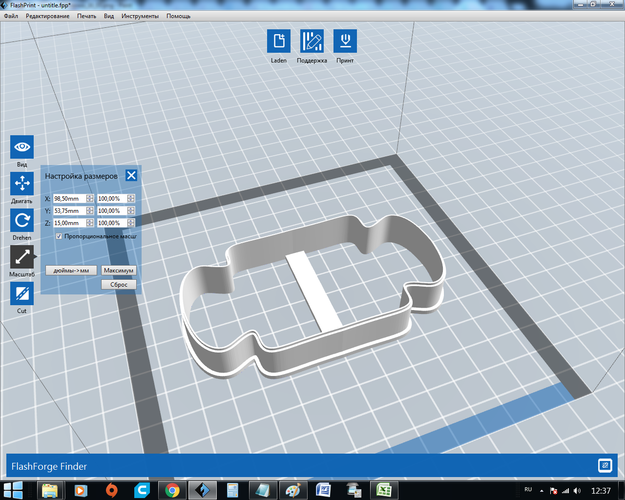625x500 pixels.
Task: Open File Explorer from taskbar
Action: tap(50, 490)
